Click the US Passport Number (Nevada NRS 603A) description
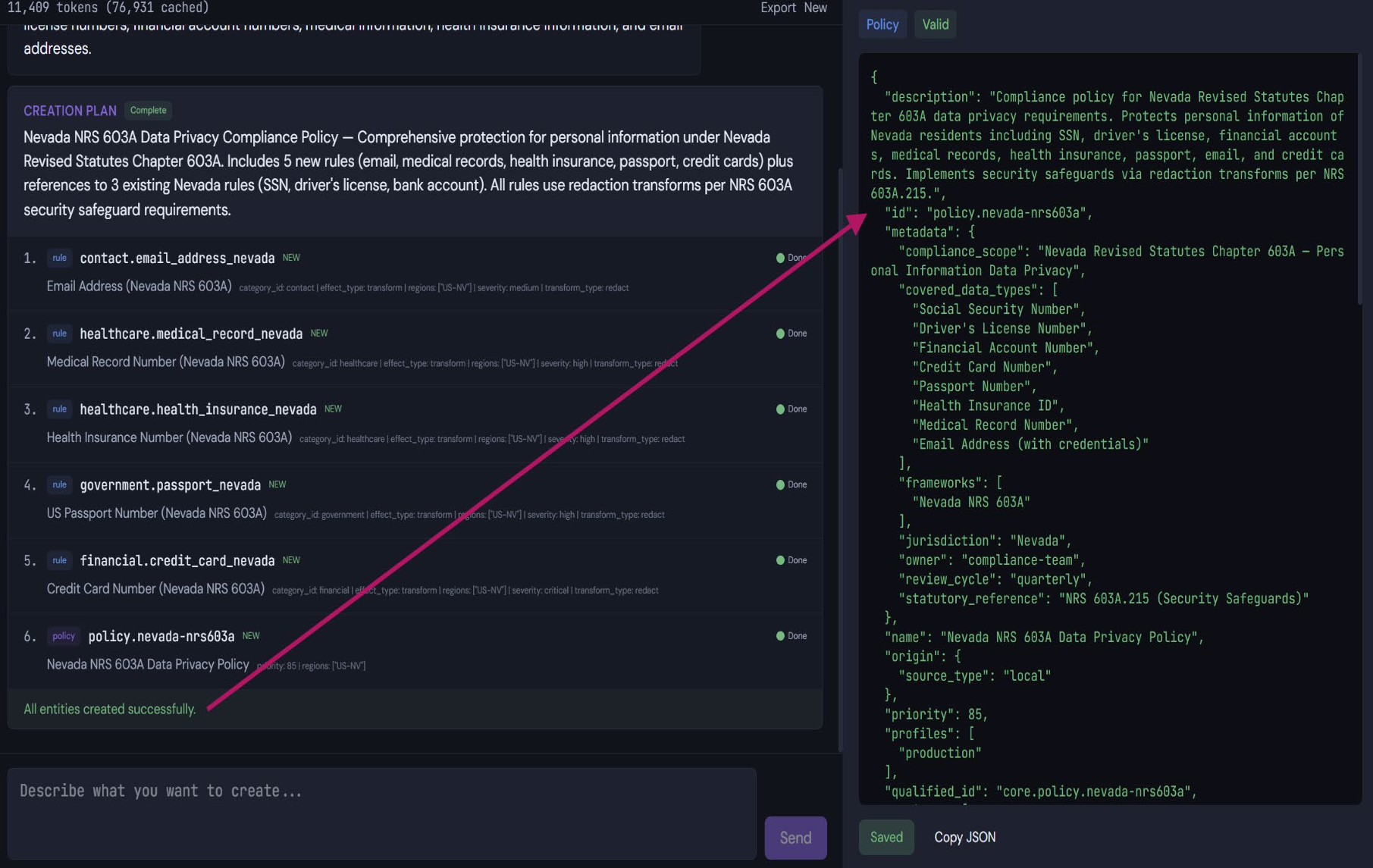1373x868 pixels. 156,513
